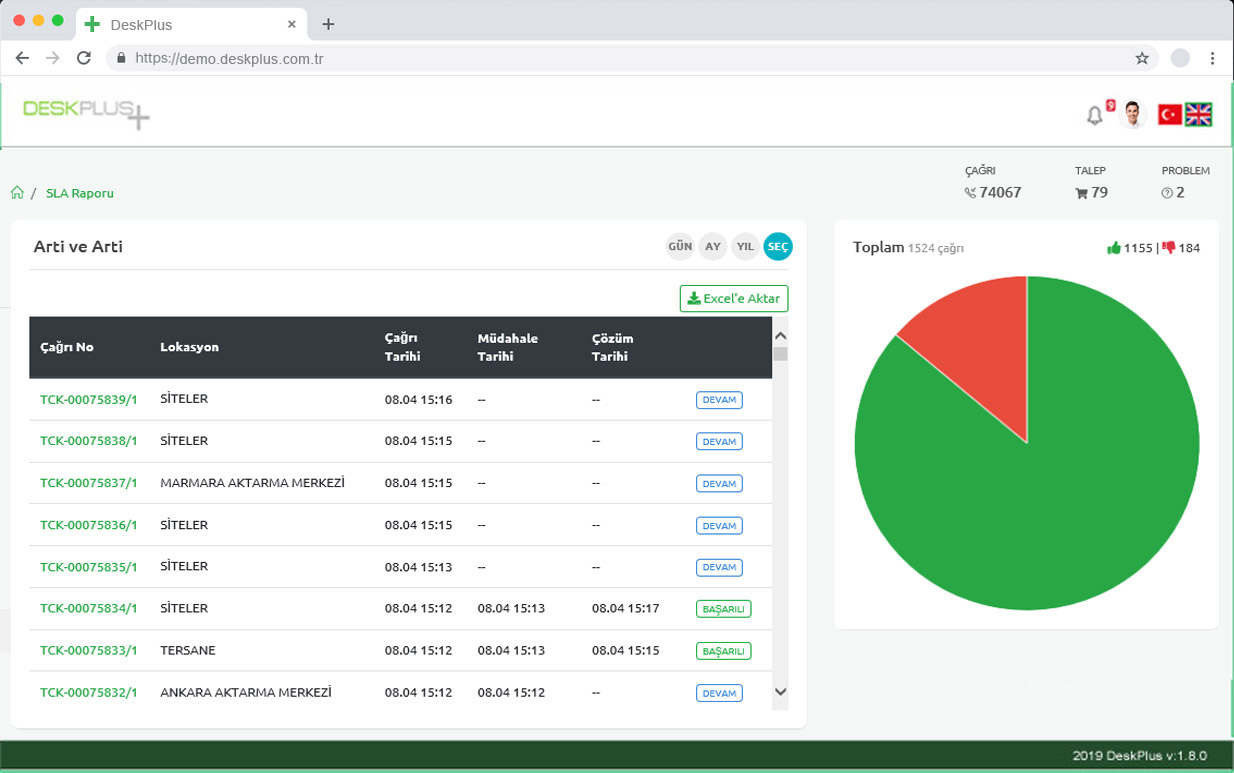The image size is (1234, 773).
Task: Go to home via house icon
Action: tap(17, 193)
